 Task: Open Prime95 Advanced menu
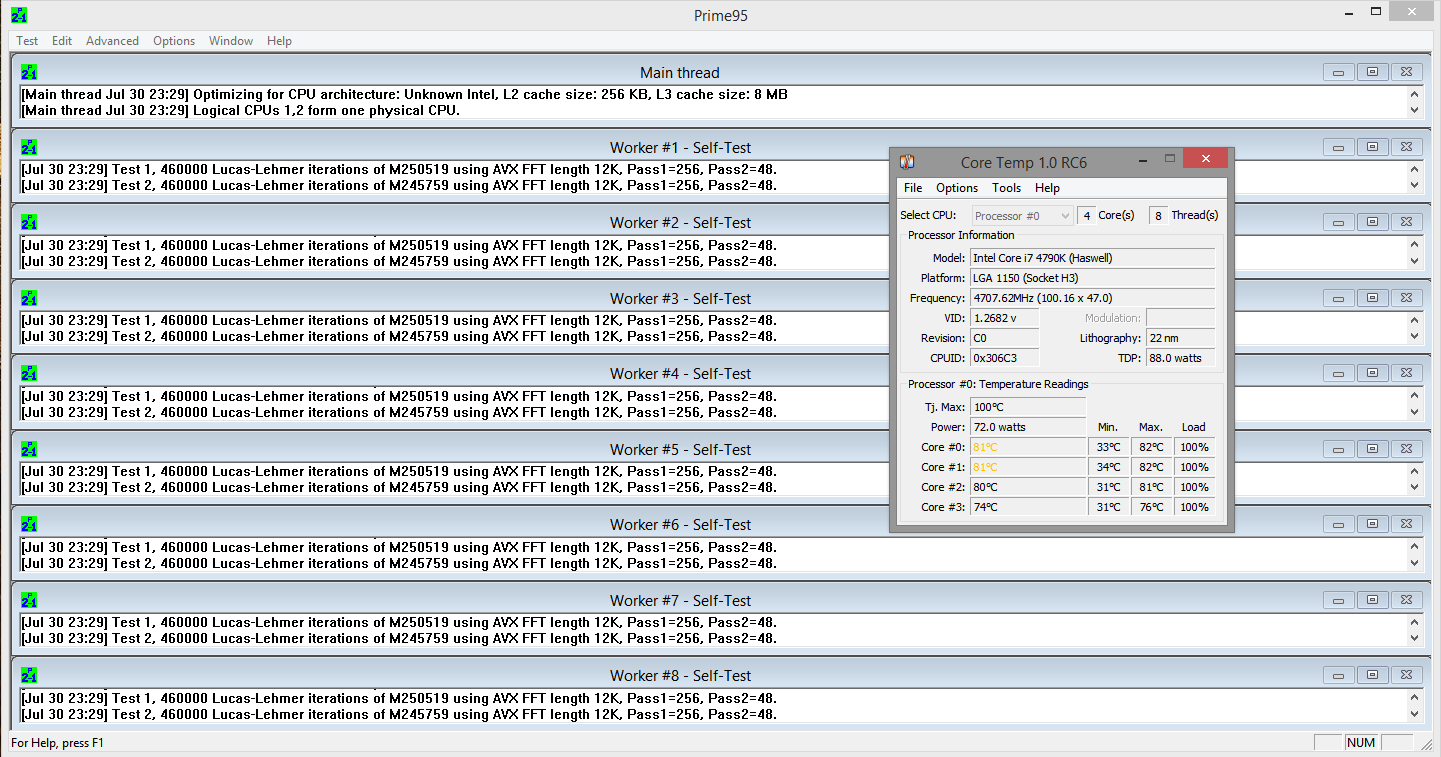point(112,41)
